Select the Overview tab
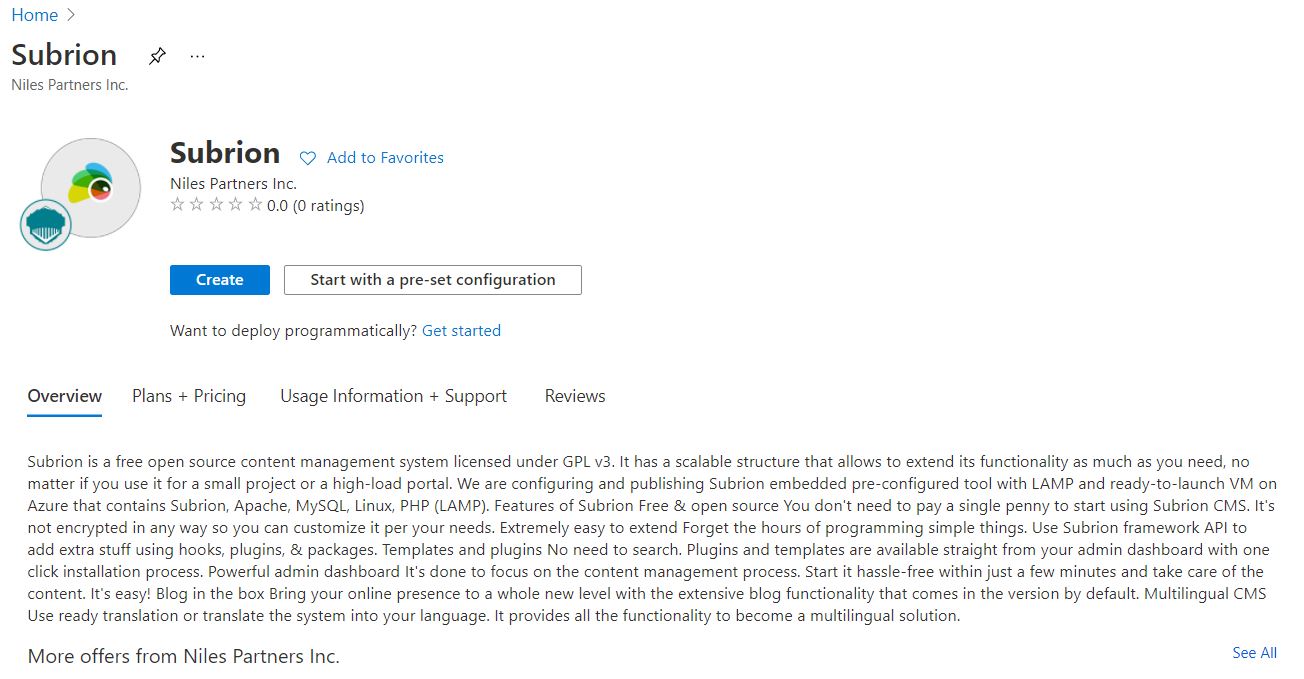The image size is (1304, 679). pos(65,396)
